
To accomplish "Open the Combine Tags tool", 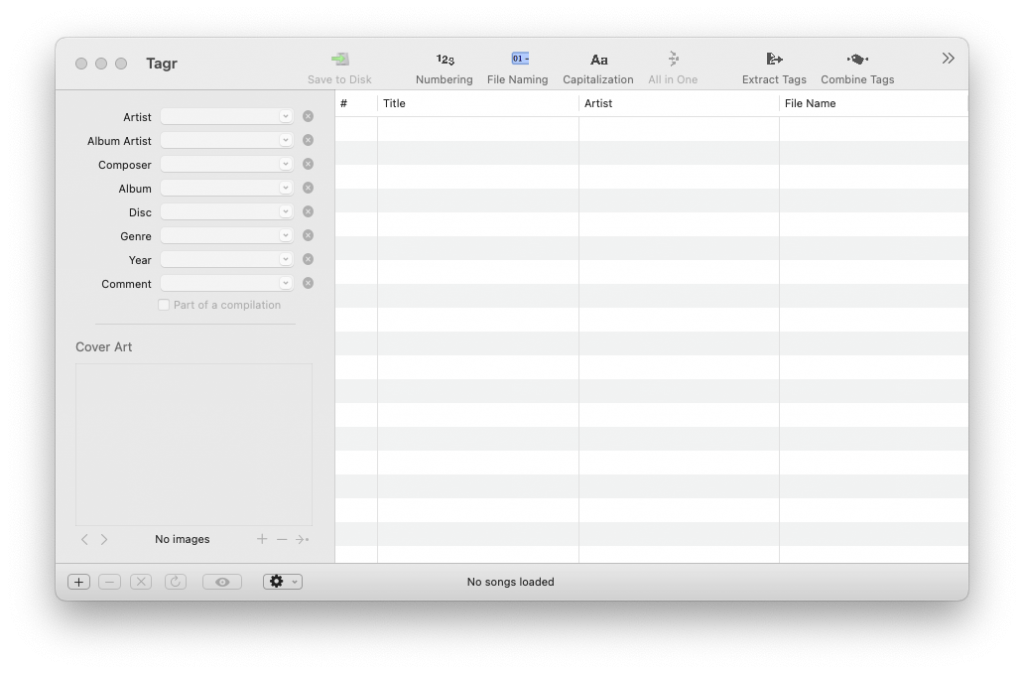I will click(857, 68).
